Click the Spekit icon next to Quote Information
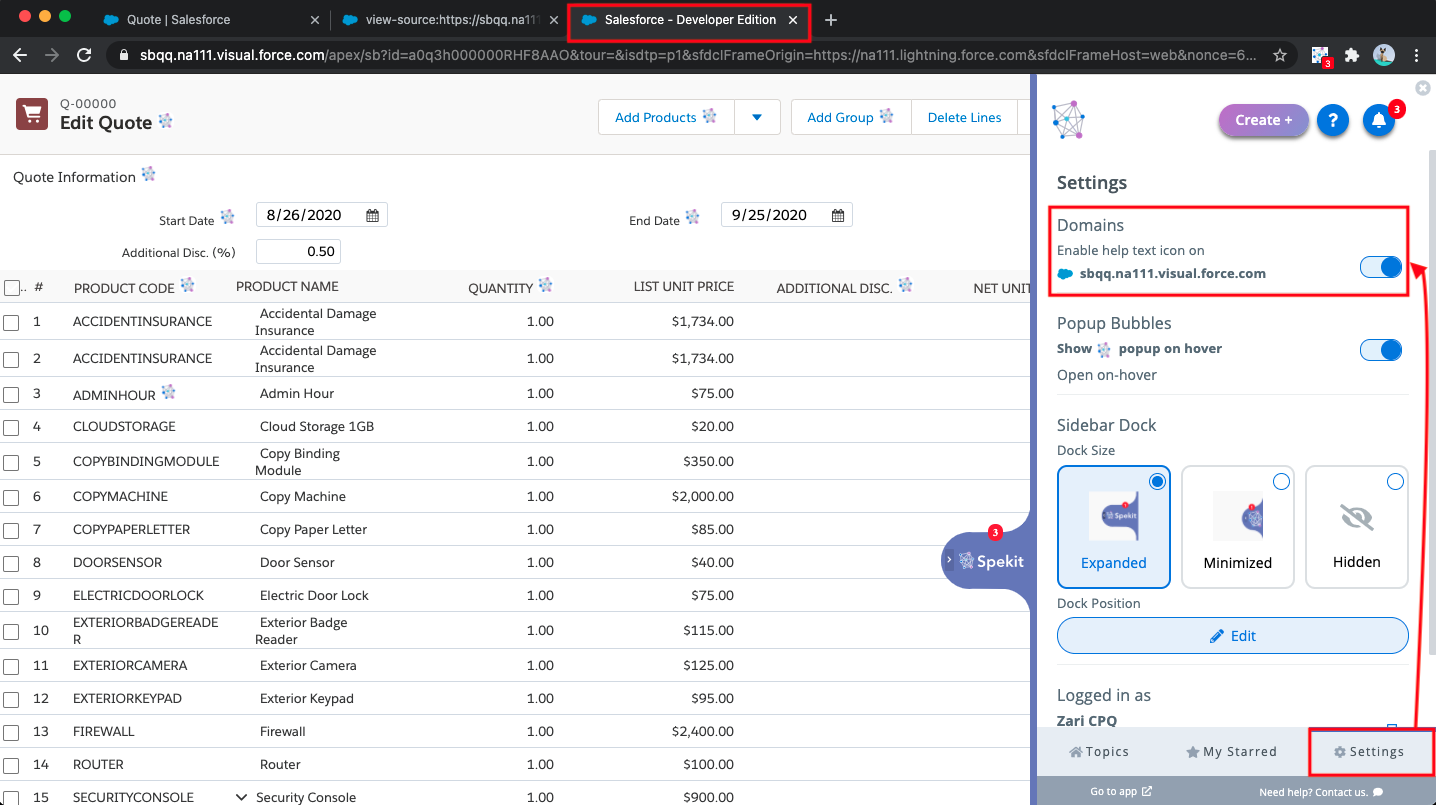1436x805 pixels. coord(149,174)
